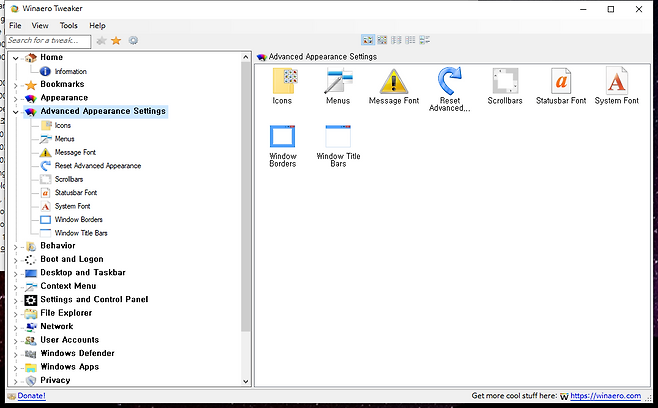
Task: Expand the File Explorer tree node
Action: pos(15,313)
